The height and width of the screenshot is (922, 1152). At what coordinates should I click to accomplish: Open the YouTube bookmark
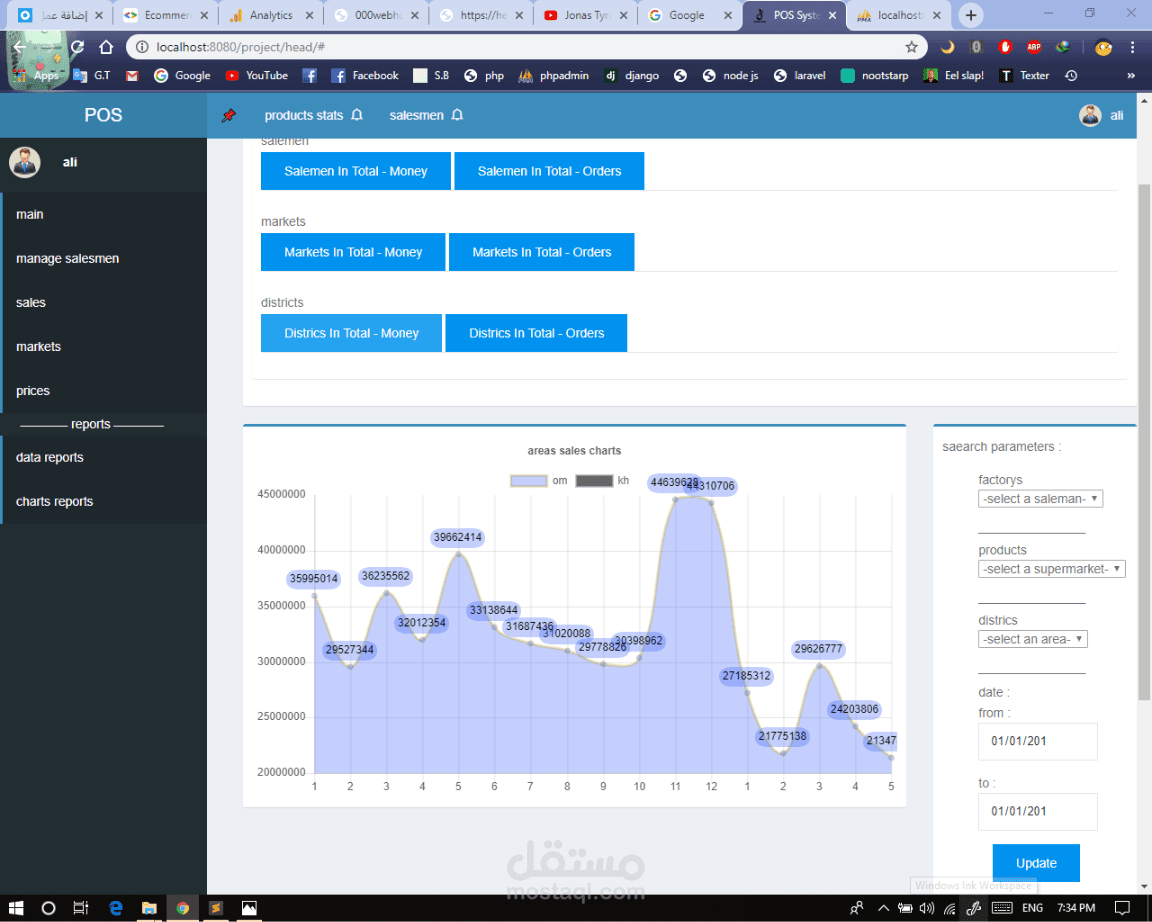[x=256, y=76]
